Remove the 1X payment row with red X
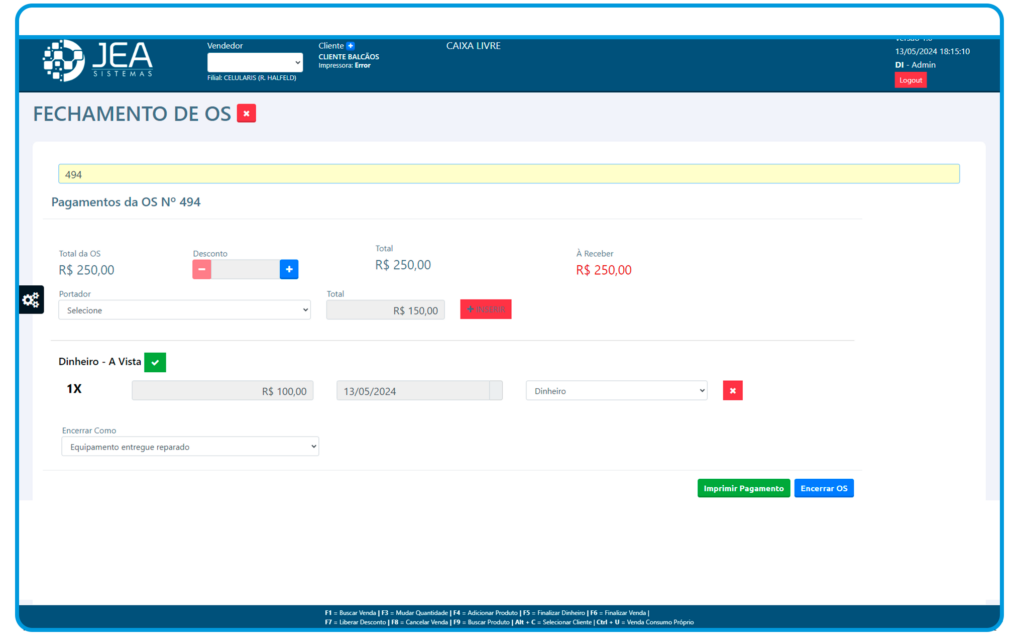The image size is (1024, 643). pyautogui.click(x=732, y=391)
